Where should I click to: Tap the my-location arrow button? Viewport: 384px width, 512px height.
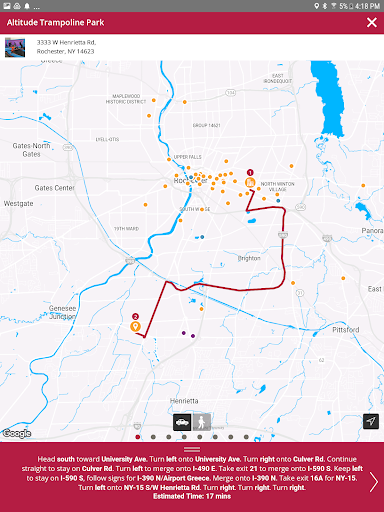pyautogui.click(x=371, y=421)
